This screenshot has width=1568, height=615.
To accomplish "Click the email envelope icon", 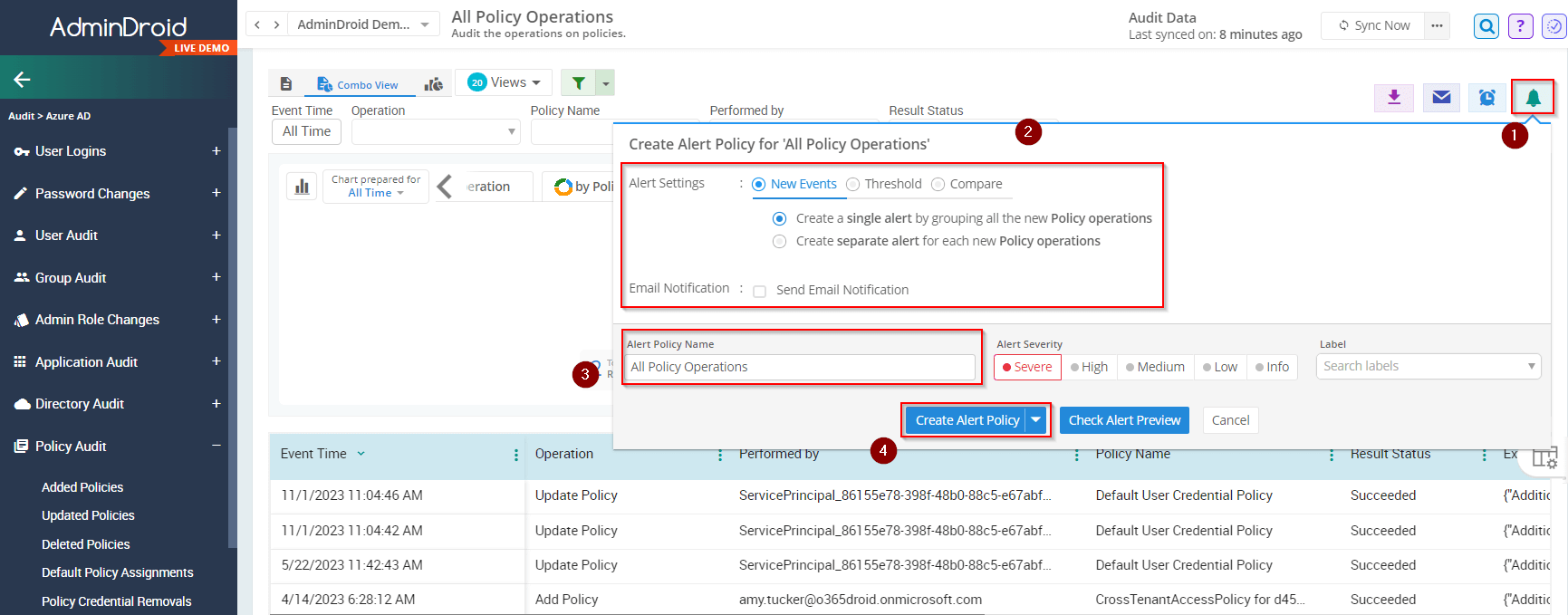I will (1441, 97).
